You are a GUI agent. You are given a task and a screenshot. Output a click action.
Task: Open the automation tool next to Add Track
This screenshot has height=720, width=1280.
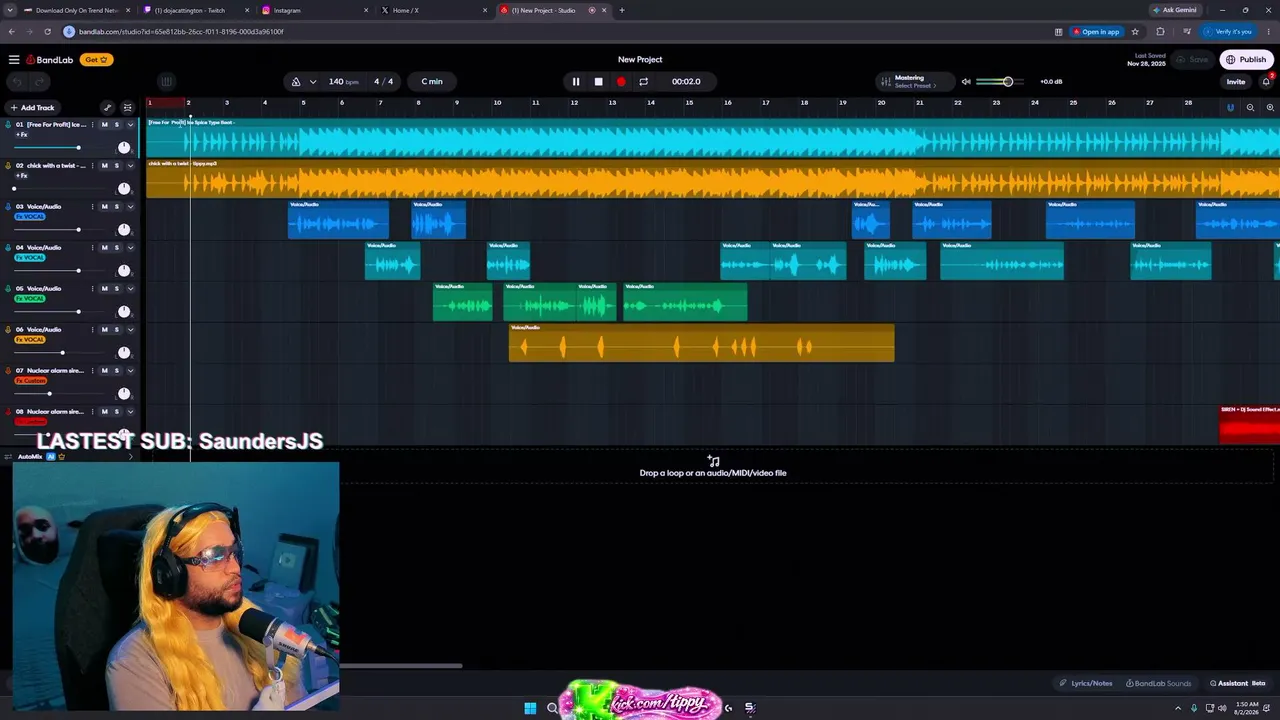pos(108,108)
